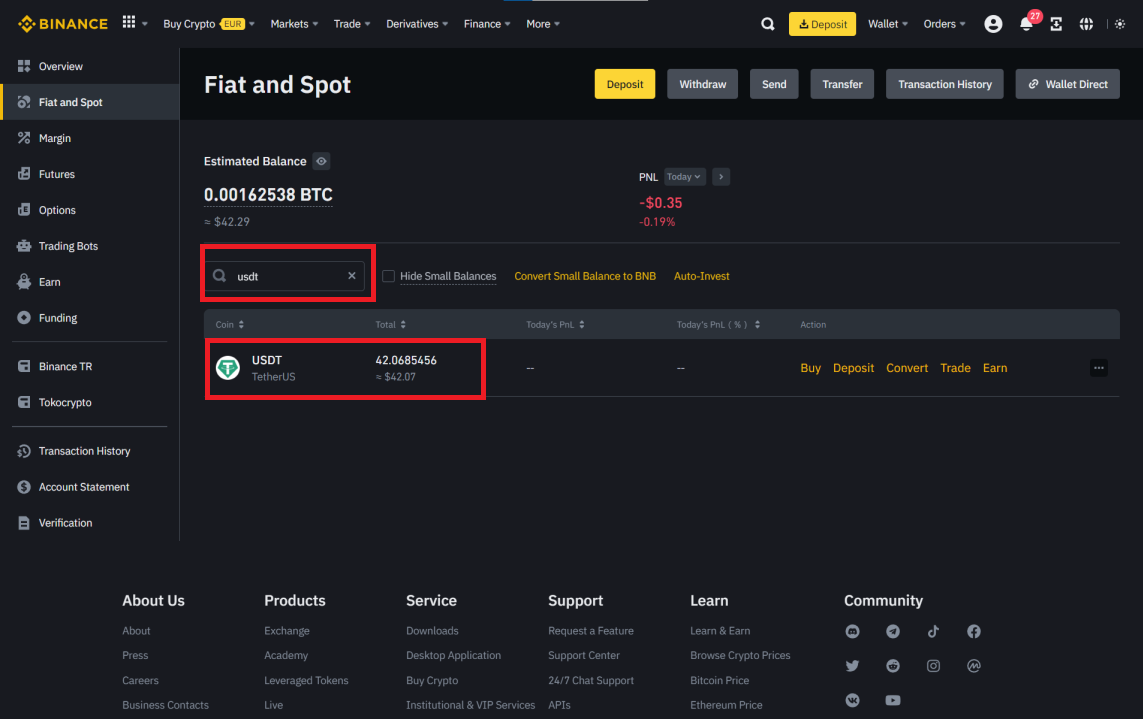
Task: Click the USDT Tether coin icon
Action: tap(228, 368)
